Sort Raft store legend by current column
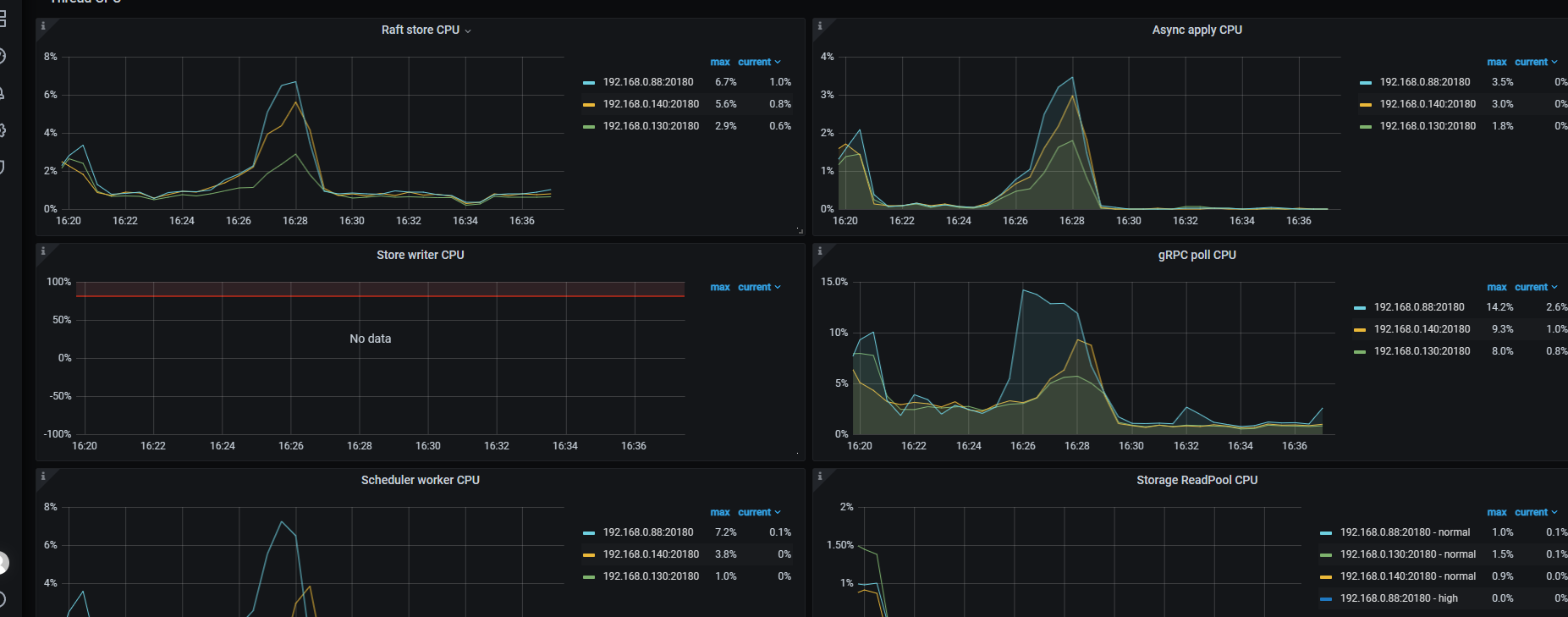1568x617 pixels. (x=759, y=62)
